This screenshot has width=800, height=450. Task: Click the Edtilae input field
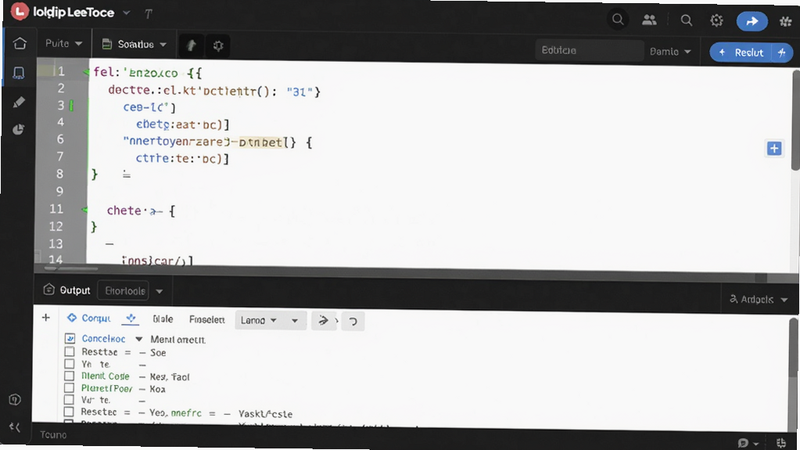[x=589, y=51]
